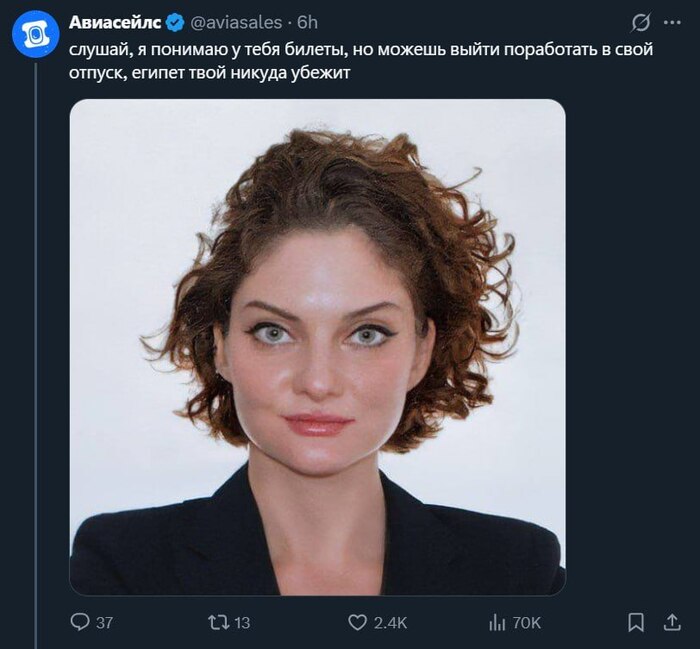Click the Grok slashed-circle icon
Image resolution: width=700 pixels, height=649 pixels.
click(x=641, y=23)
